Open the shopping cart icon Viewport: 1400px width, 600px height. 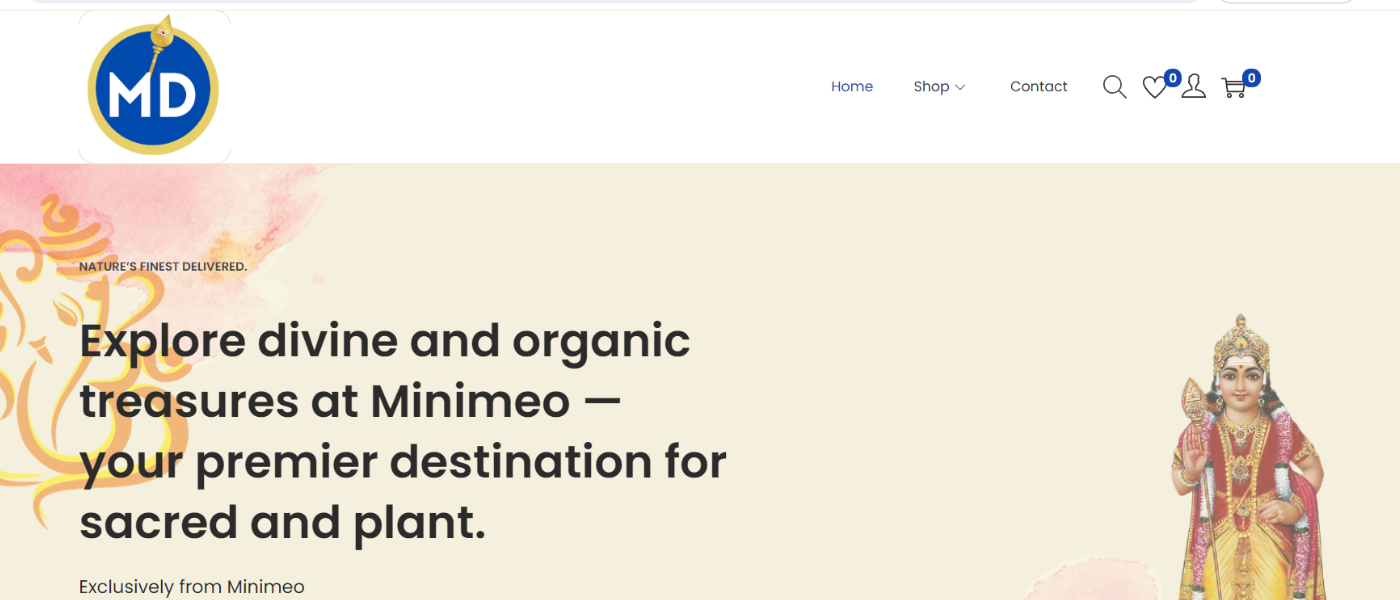(x=1233, y=88)
